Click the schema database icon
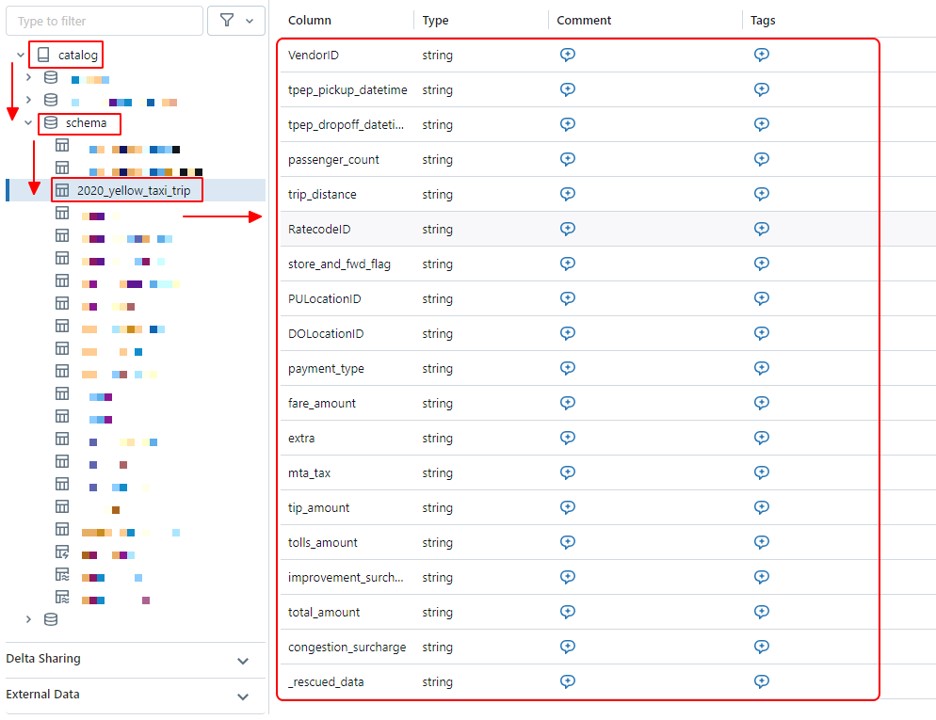This screenshot has width=936, height=720. pos(51,123)
